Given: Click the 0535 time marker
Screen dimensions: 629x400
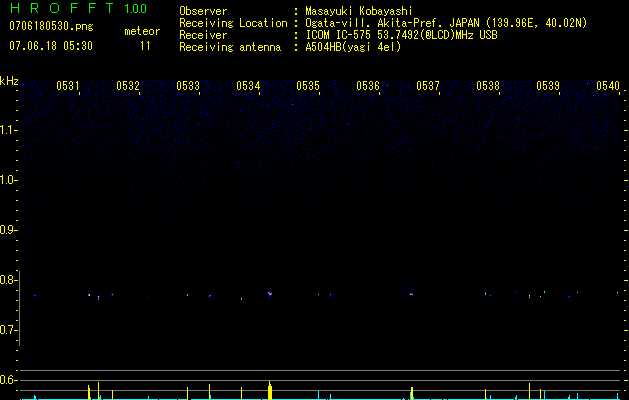Looking at the screenshot, I should click(308, 86).
